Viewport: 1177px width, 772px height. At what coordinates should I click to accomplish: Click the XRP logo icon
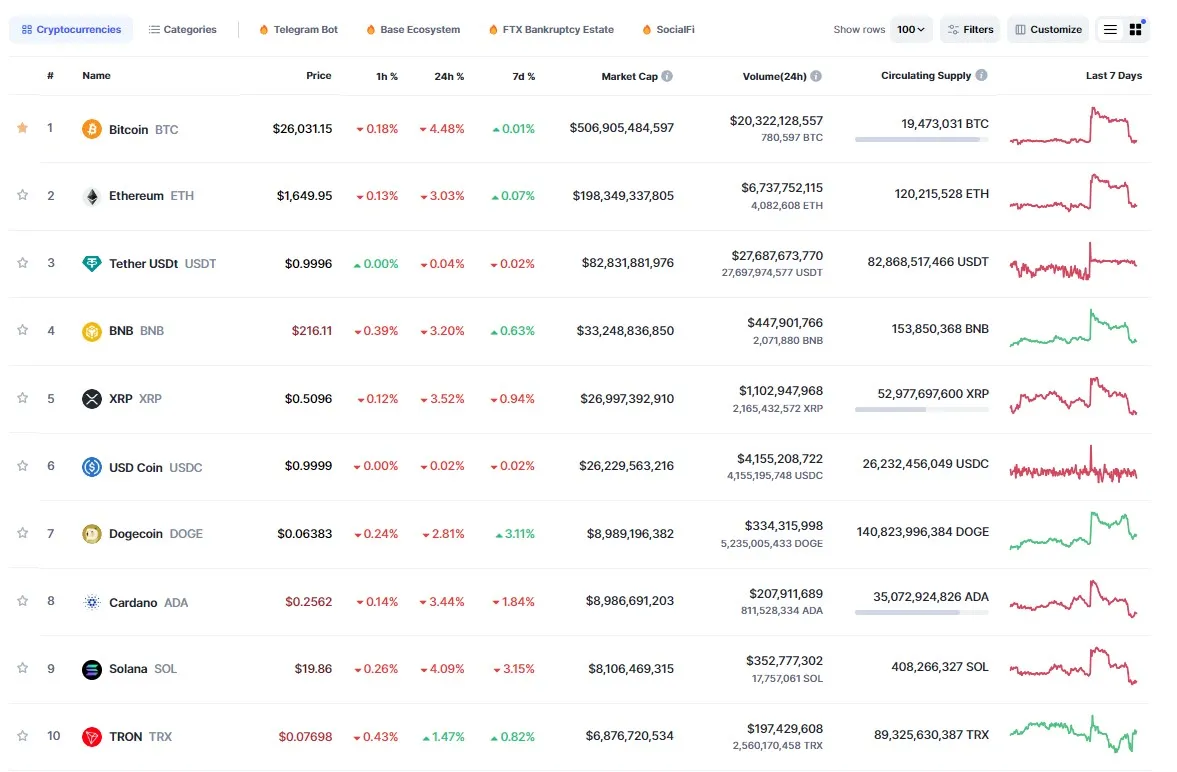(x=92, y=399)
